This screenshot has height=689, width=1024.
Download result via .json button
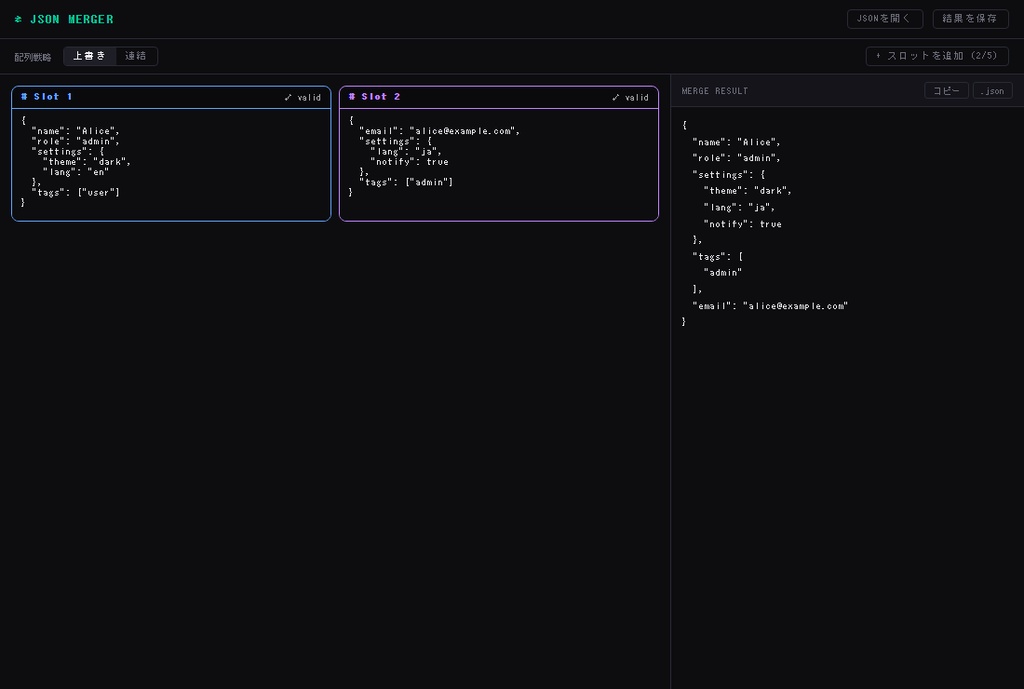pos(992,91)
